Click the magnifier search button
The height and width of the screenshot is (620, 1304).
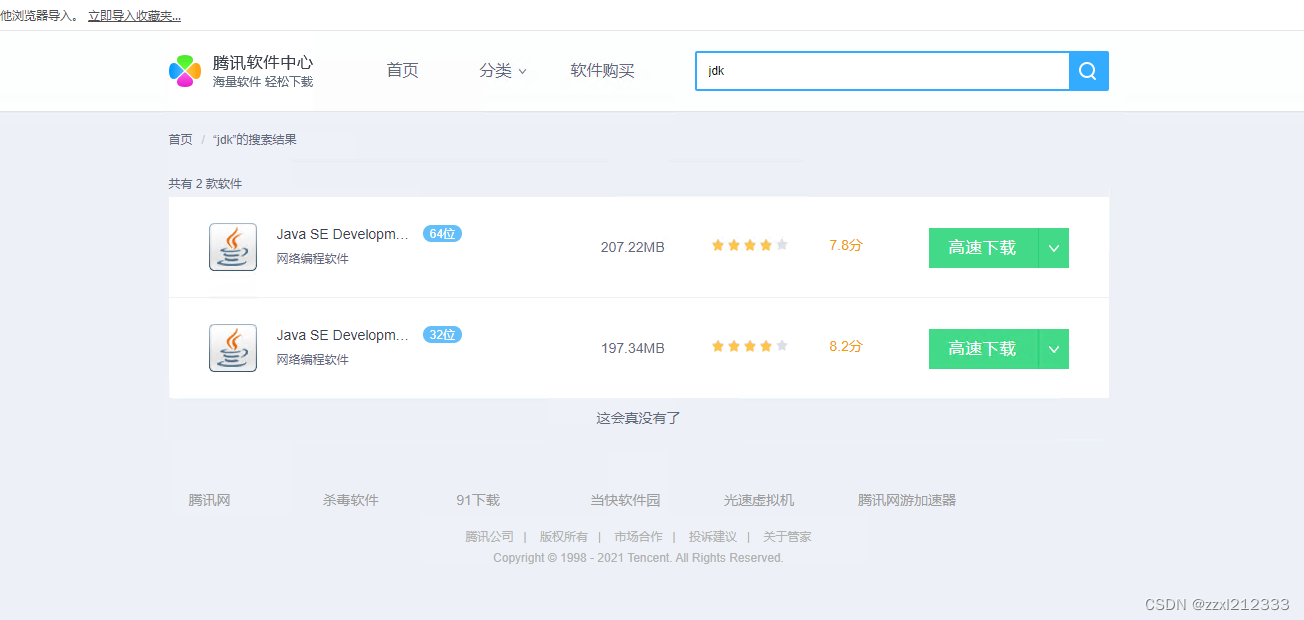click(1088, 71)
